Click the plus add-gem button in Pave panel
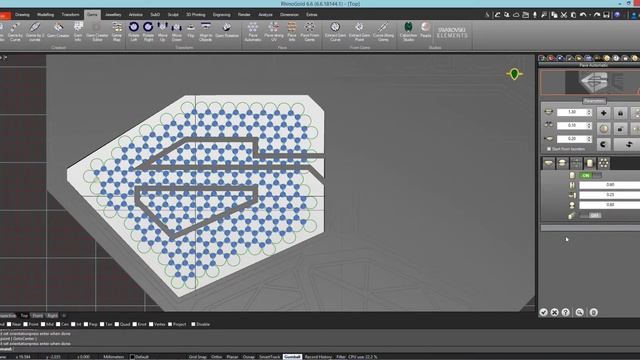Screen dimensions: 640x360 pyautogui.click(x=604, y=113)
